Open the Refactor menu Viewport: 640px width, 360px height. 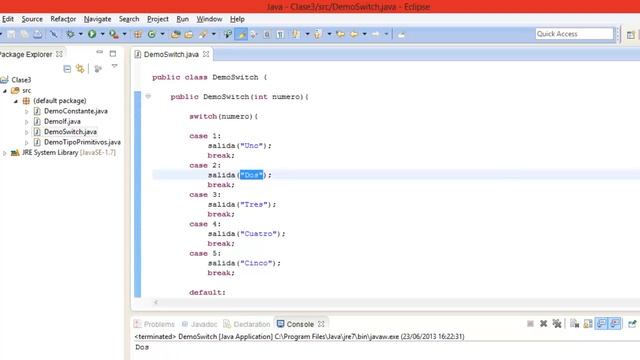point(63,19)
